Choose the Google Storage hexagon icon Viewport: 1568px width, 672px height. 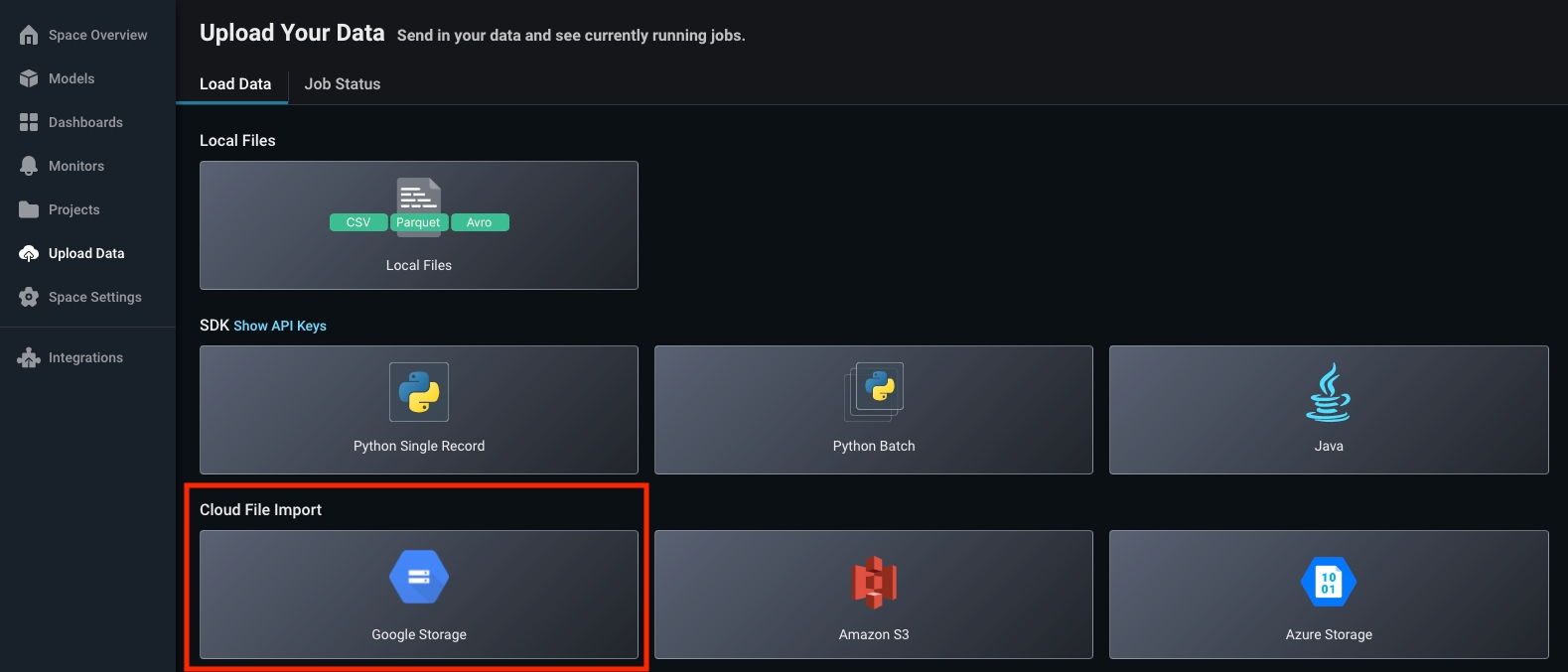coord(419,577)
